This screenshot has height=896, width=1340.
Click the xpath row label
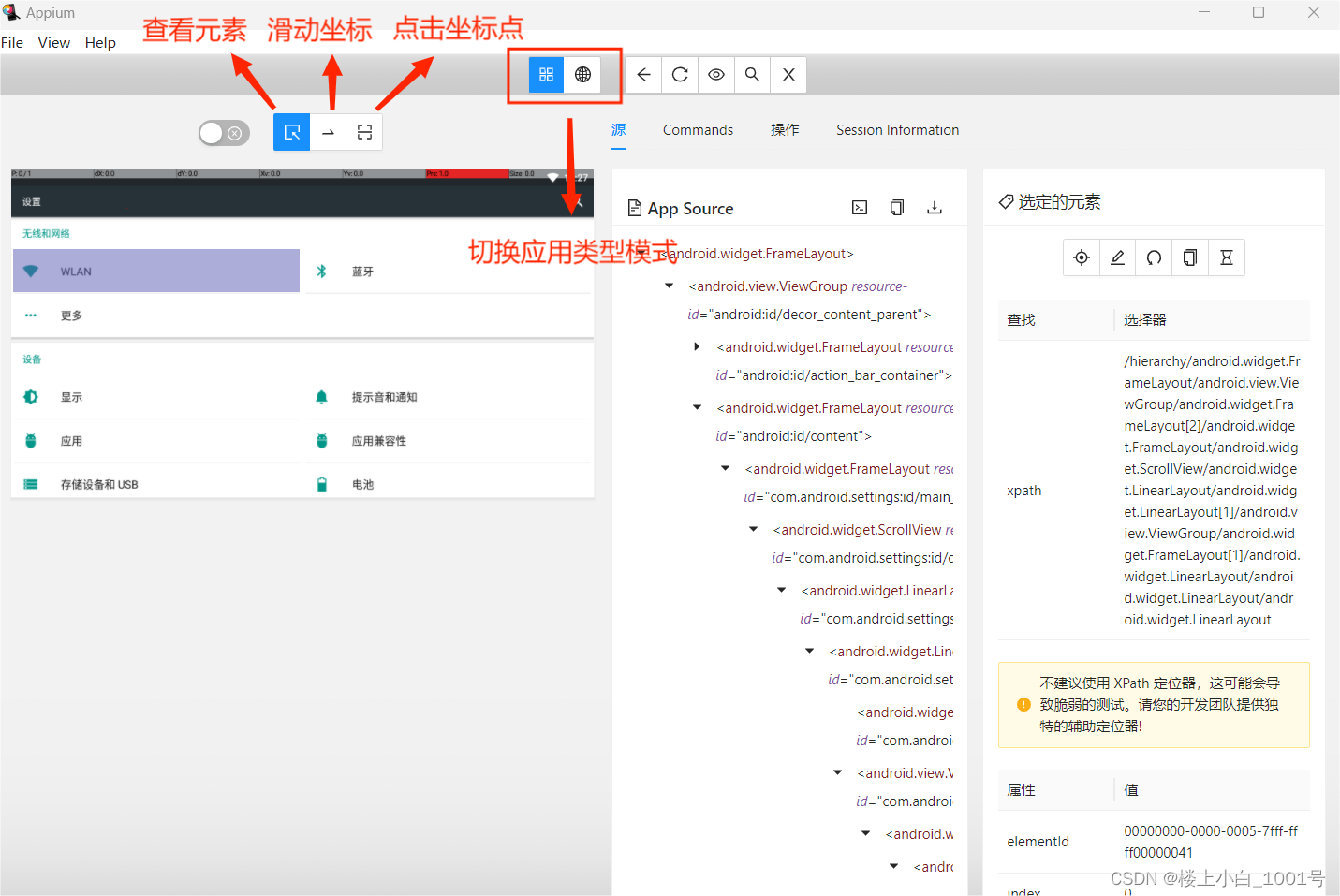pyautogui.click(x=1024, y=491)
